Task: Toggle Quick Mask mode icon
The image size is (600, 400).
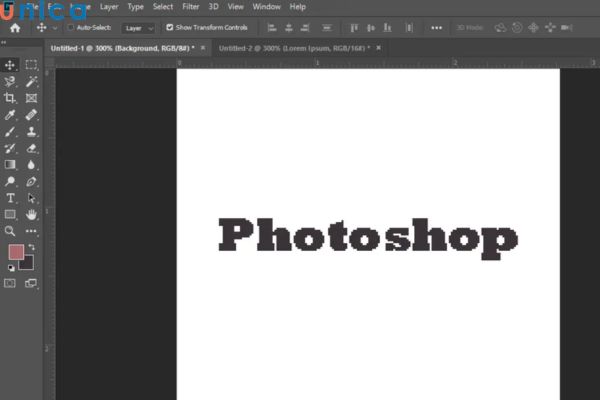Action: [x=10, y=283]
